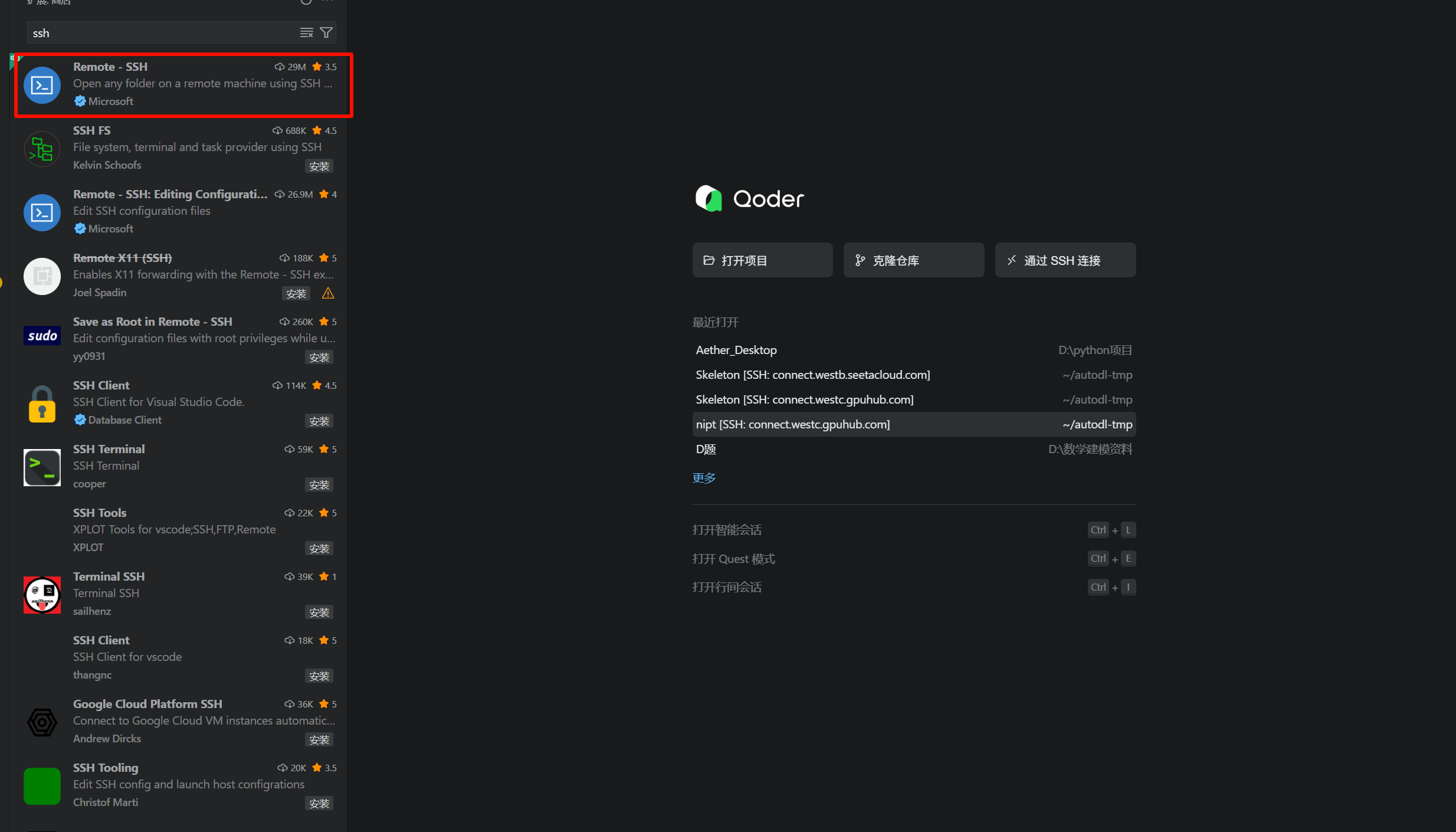Click the green SSH Tooling icon
1456x832 pixels.
pyautogui.click(x=42, y=787)
